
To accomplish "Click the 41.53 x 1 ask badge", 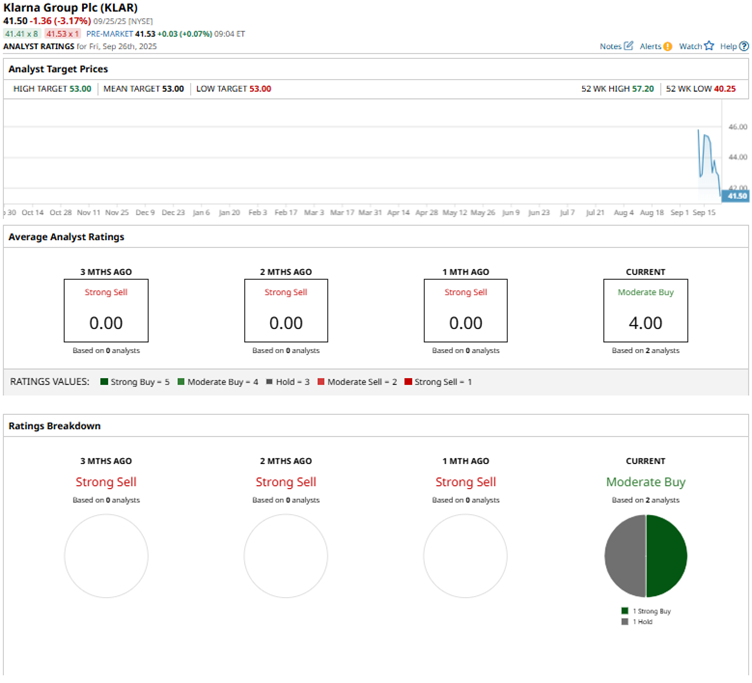I will [63, 33].
